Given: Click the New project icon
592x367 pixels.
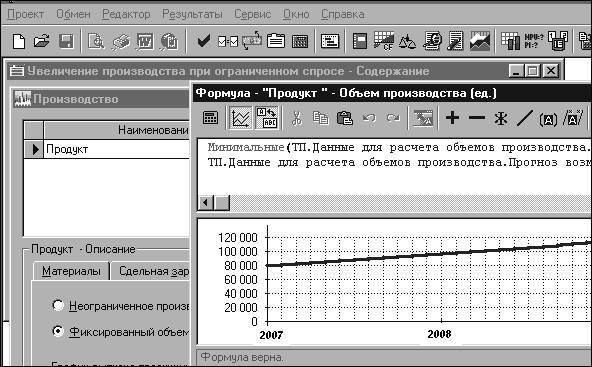Looking at the screenshot, I should pos(18,41).
